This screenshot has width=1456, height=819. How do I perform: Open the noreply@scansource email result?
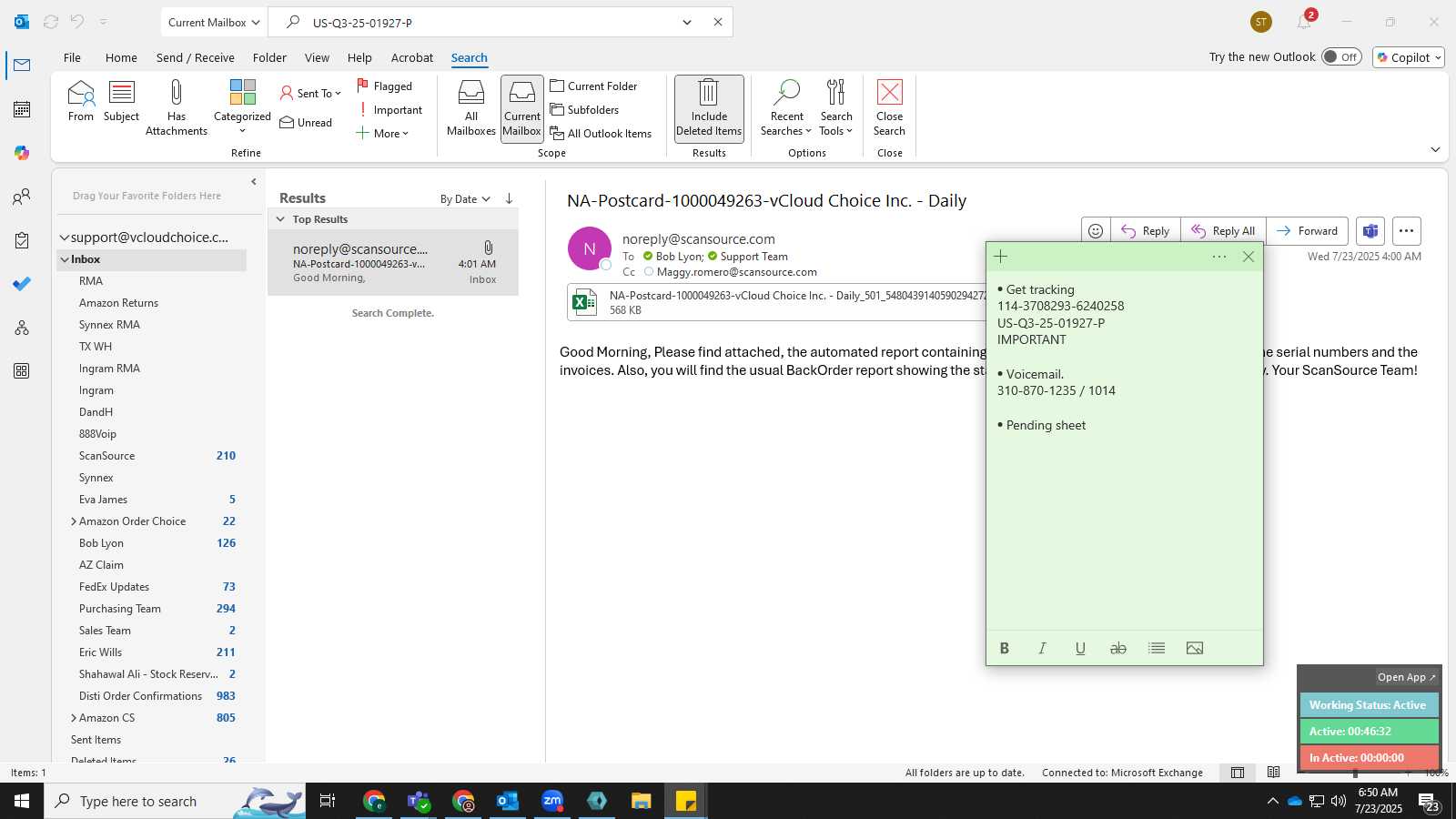coord(393,263)
